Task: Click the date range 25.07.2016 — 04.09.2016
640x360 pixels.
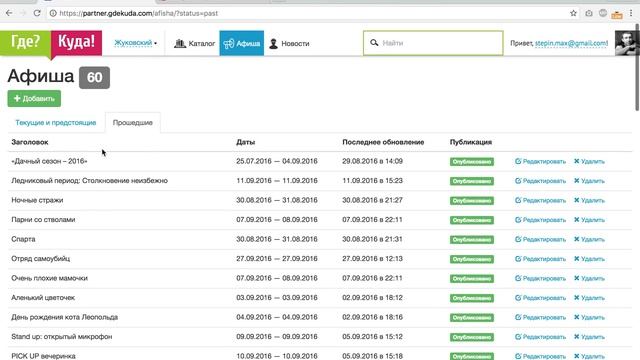Action: point(277,161)
